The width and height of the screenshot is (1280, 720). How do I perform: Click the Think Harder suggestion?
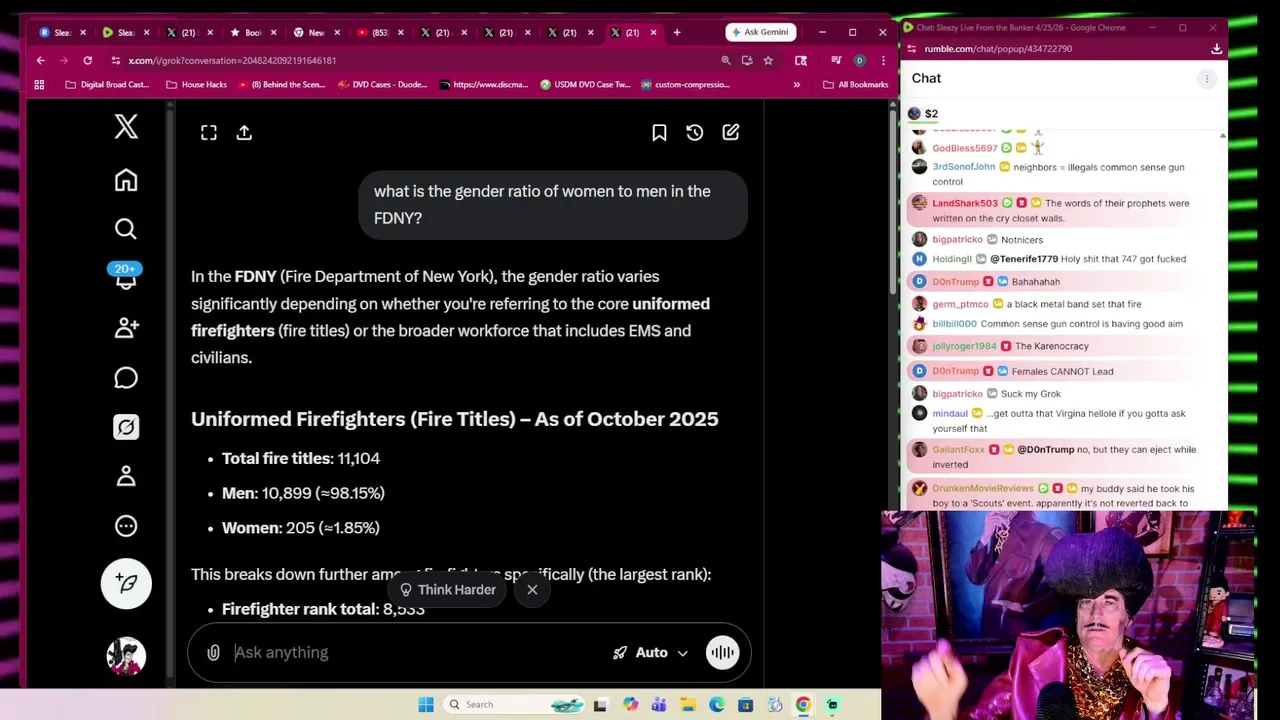tap(447, 590)
